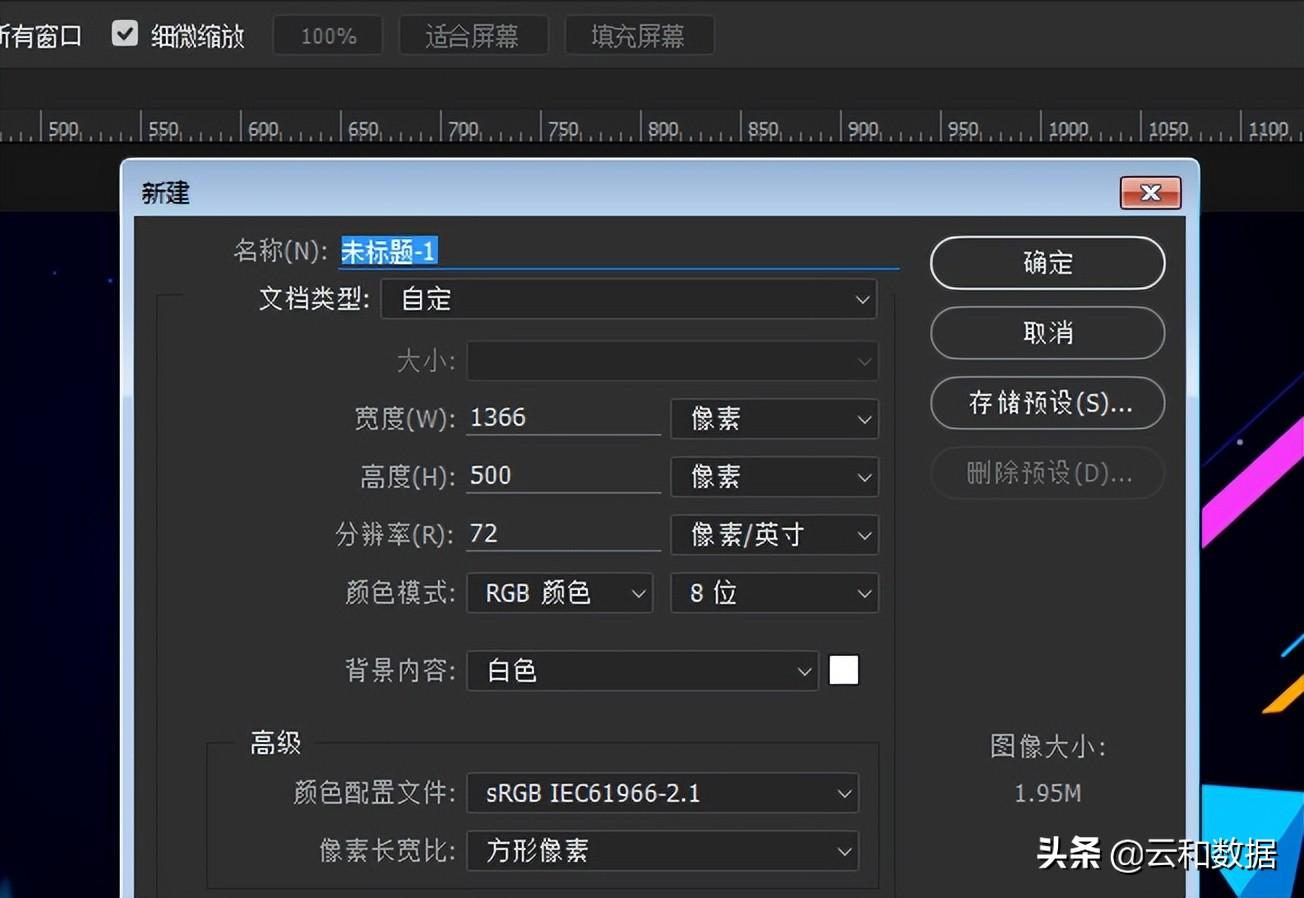The image size is (1304, 898).
Task: Click the 100% zoom button
Action: tap(327, 34)
